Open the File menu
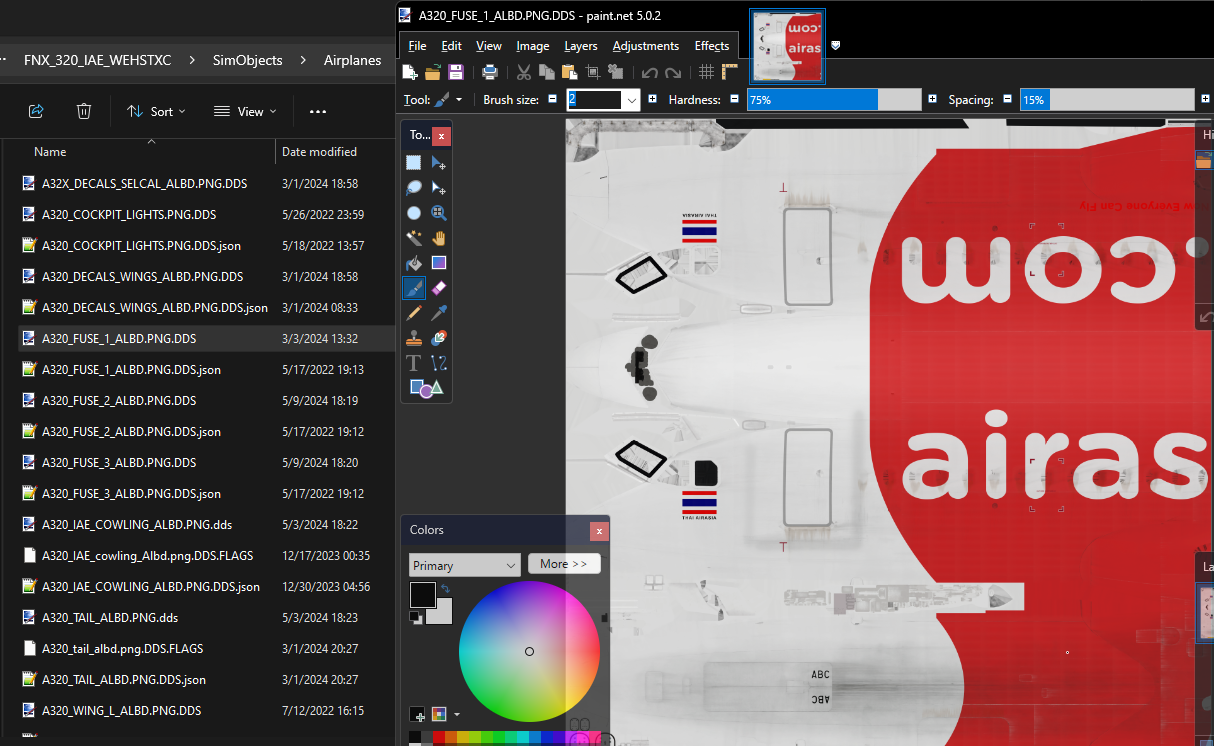This screenshot has width=1214, height=746. pos(417,46)
